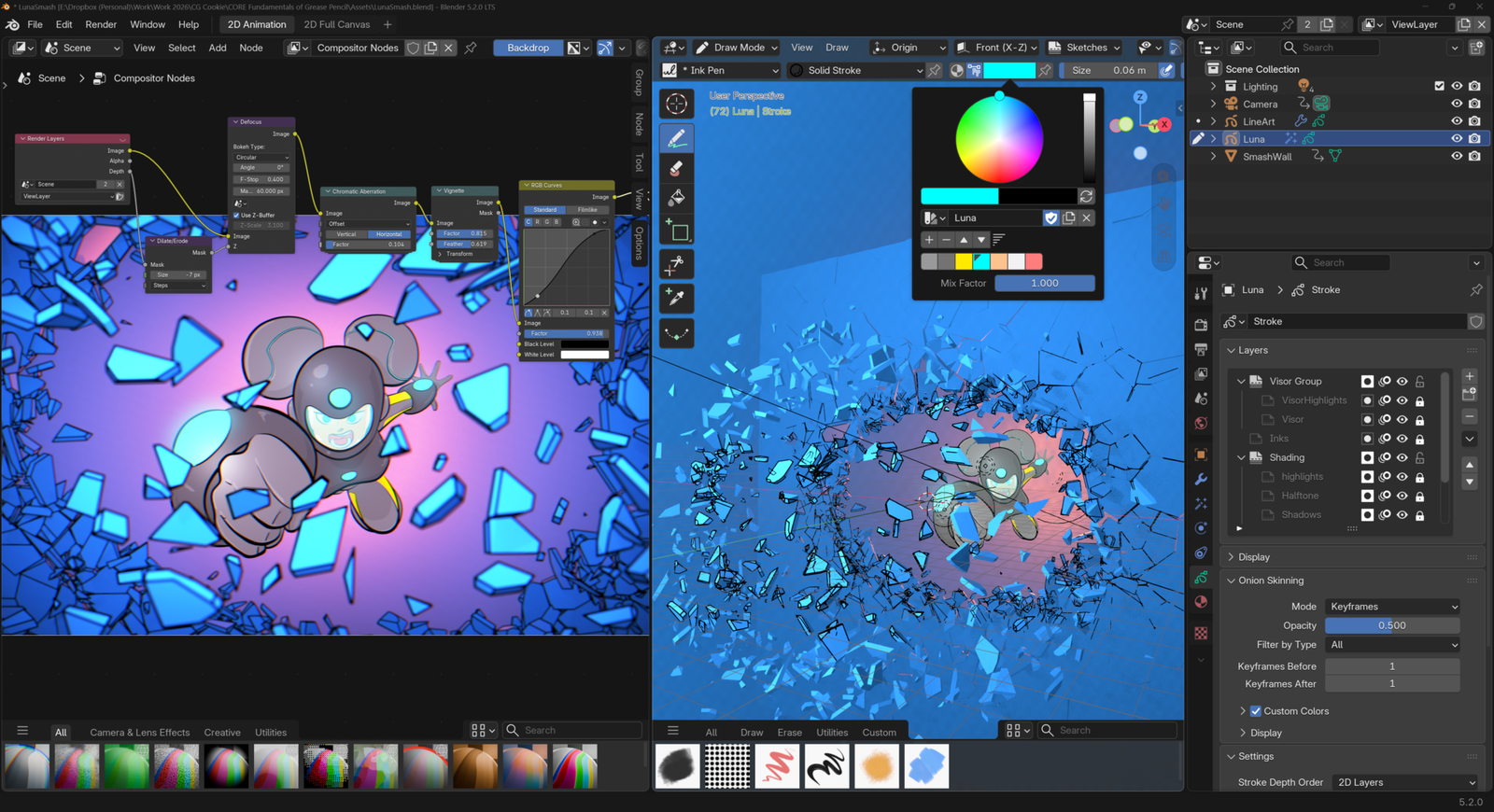
Task: Open the Origin stroke placement dropdown
Action: [908, 48]
